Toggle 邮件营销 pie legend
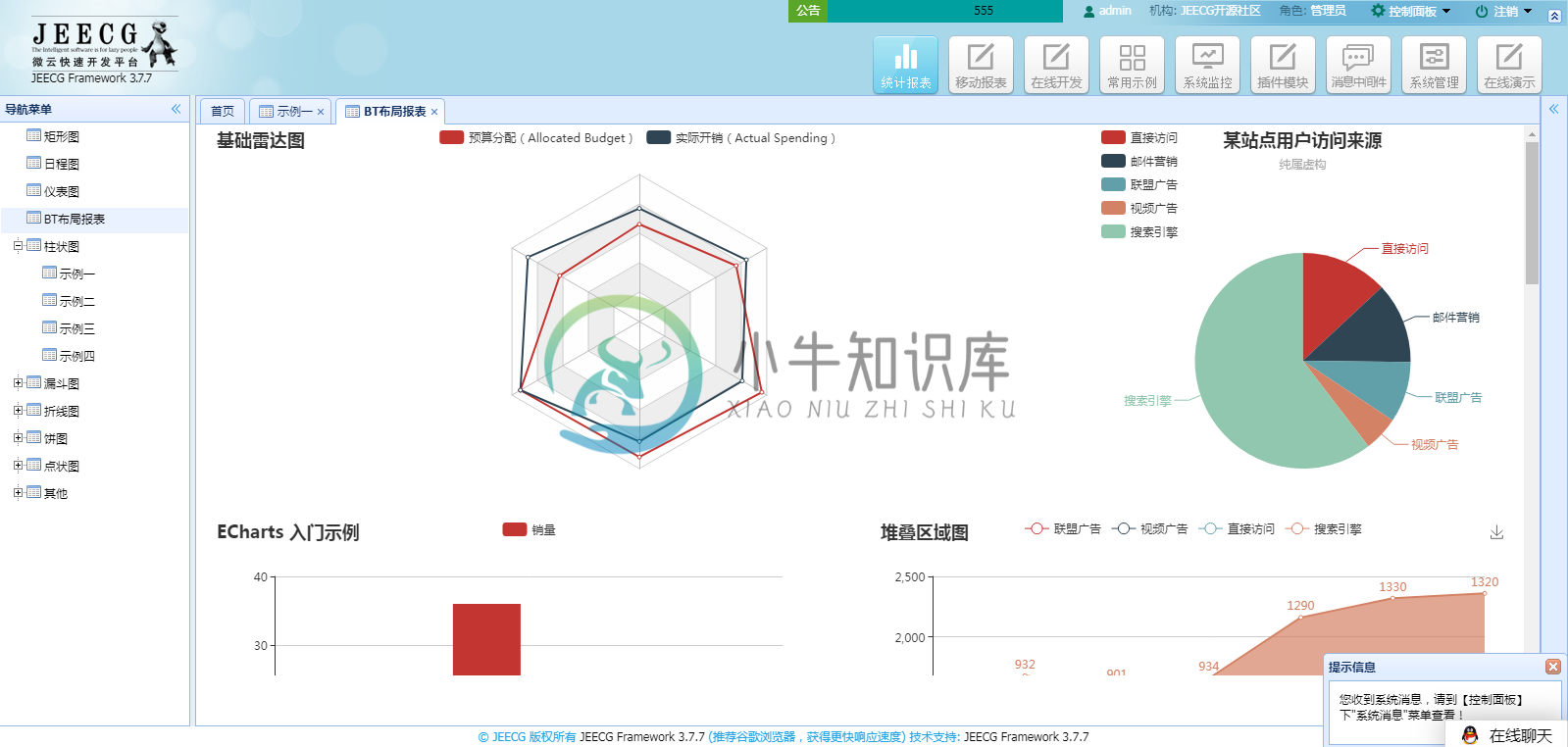 click(1139, 162)
